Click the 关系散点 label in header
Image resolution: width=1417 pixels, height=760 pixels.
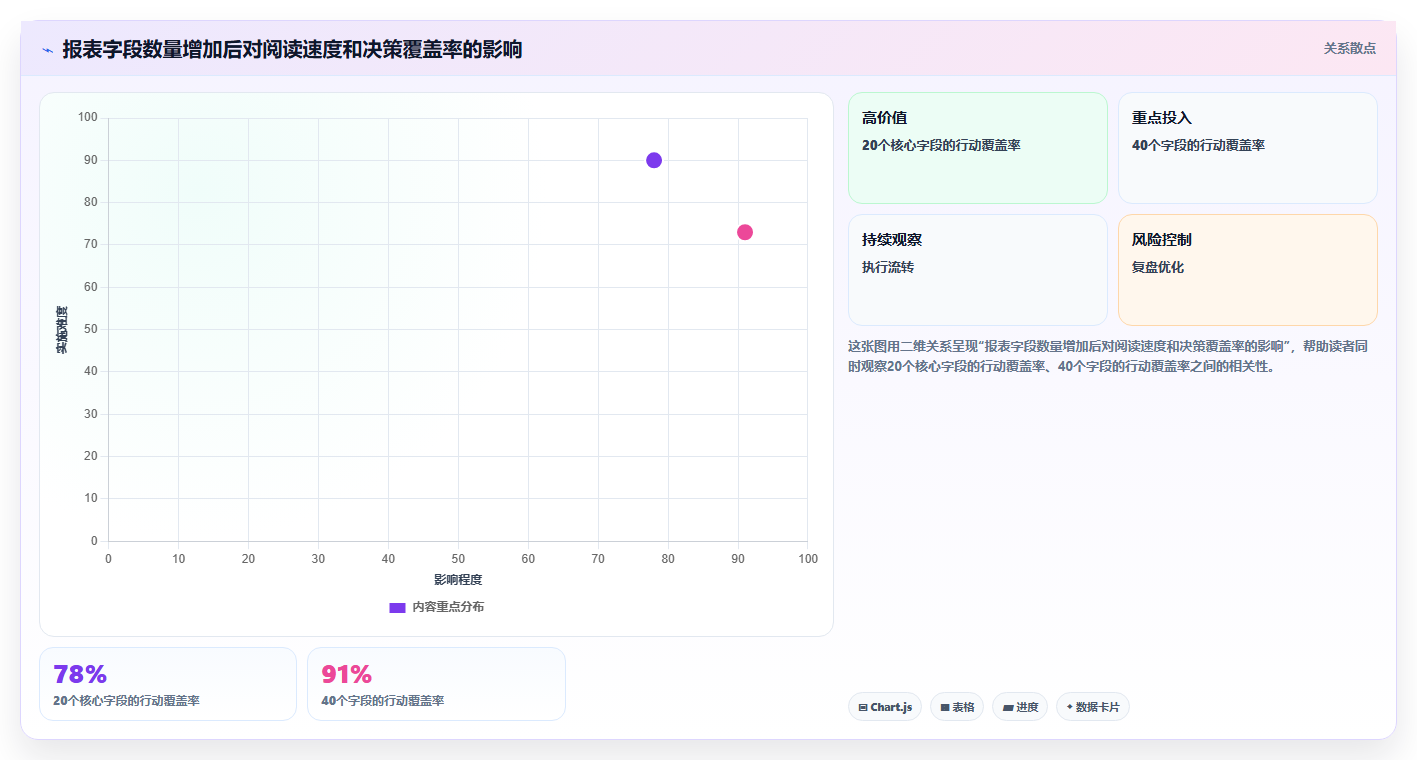(1350, 48)
